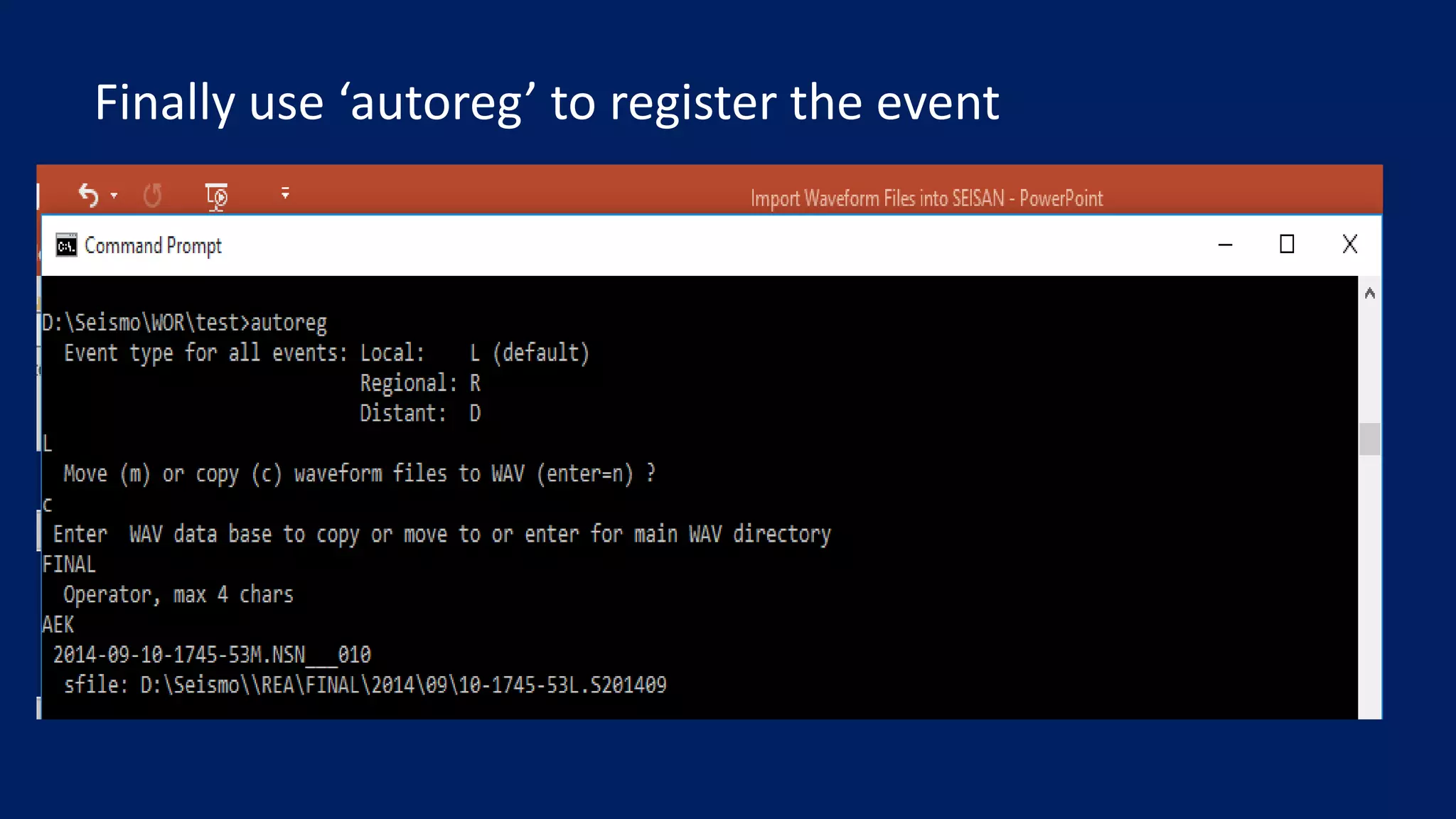Click the PowerPoint window title text
Image resolution: width=1456 pixels, height=819 pixels.
click(926, 198)
